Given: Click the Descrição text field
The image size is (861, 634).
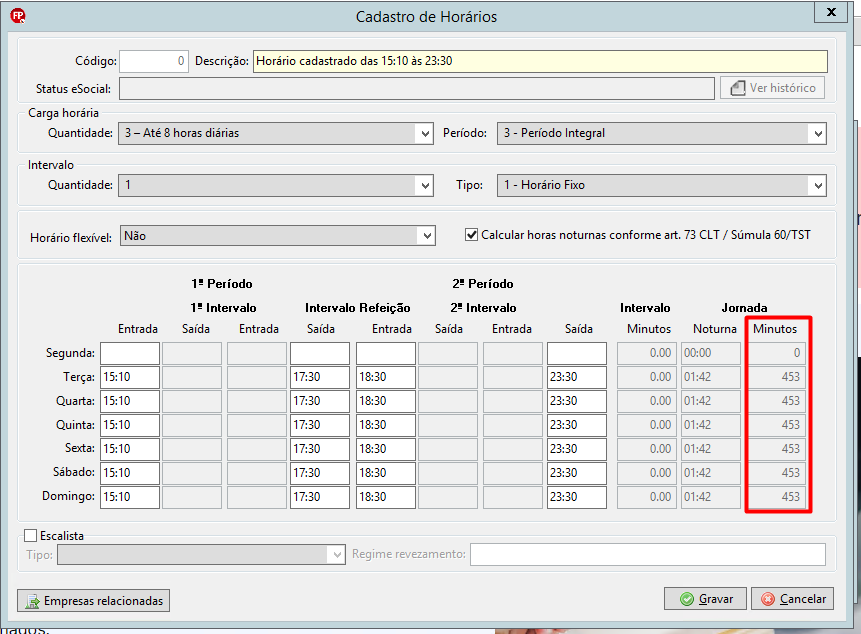Looking at the screenshot, I should [x=540, y=61].
